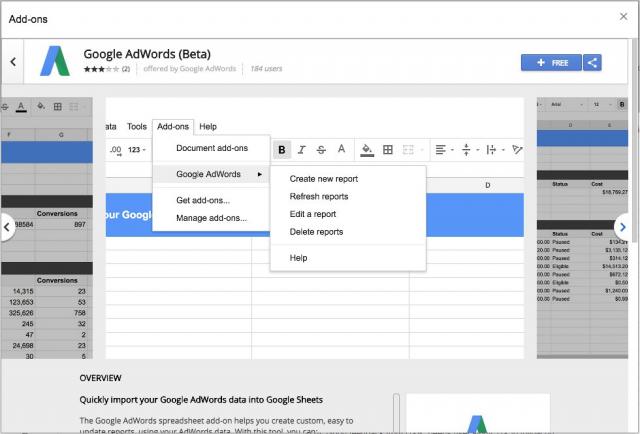The image size is (640, 434).
Task: Click the merge cells icon
Action: (x=408, y=150)
